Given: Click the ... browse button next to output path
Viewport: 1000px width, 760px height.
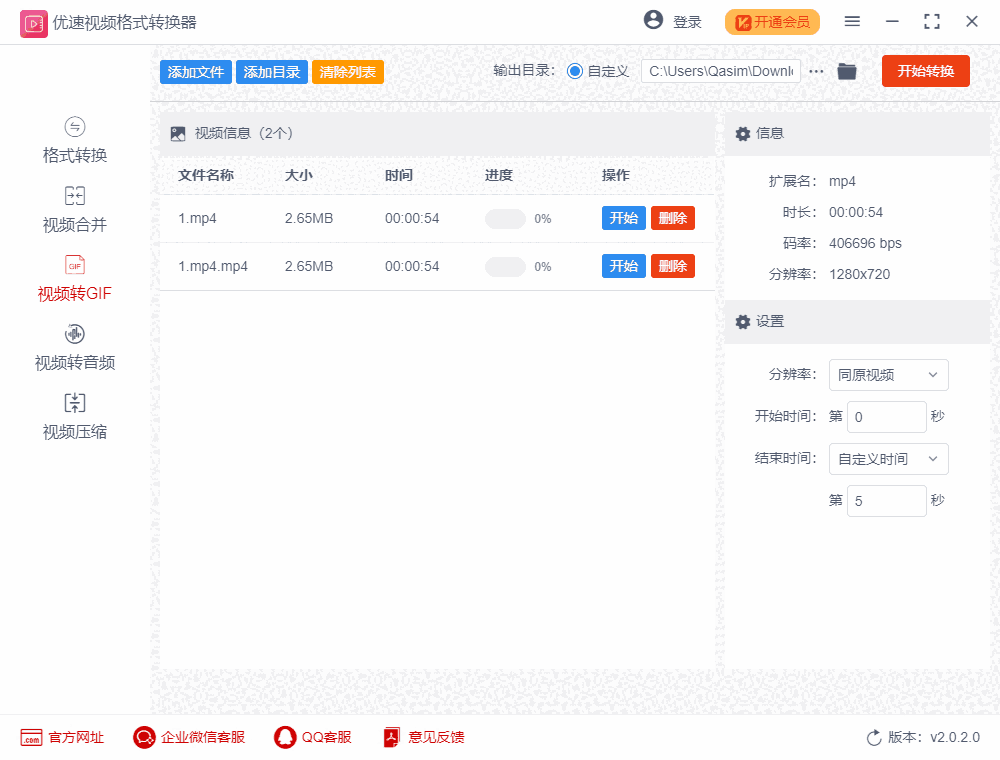Looking at the screenshot, I should [x=816, y=71].
